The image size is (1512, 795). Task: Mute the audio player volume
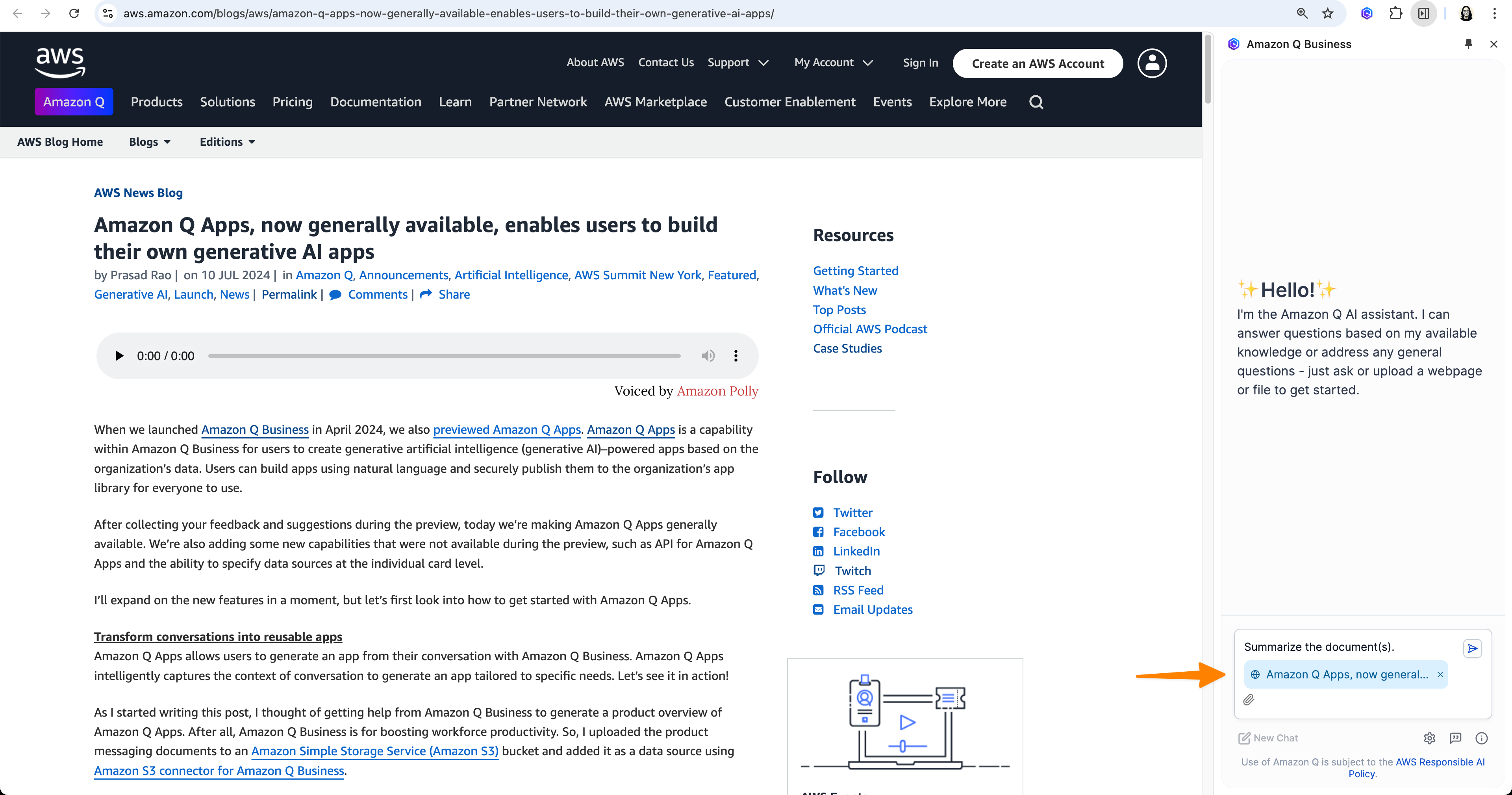(x=708, y=356)
